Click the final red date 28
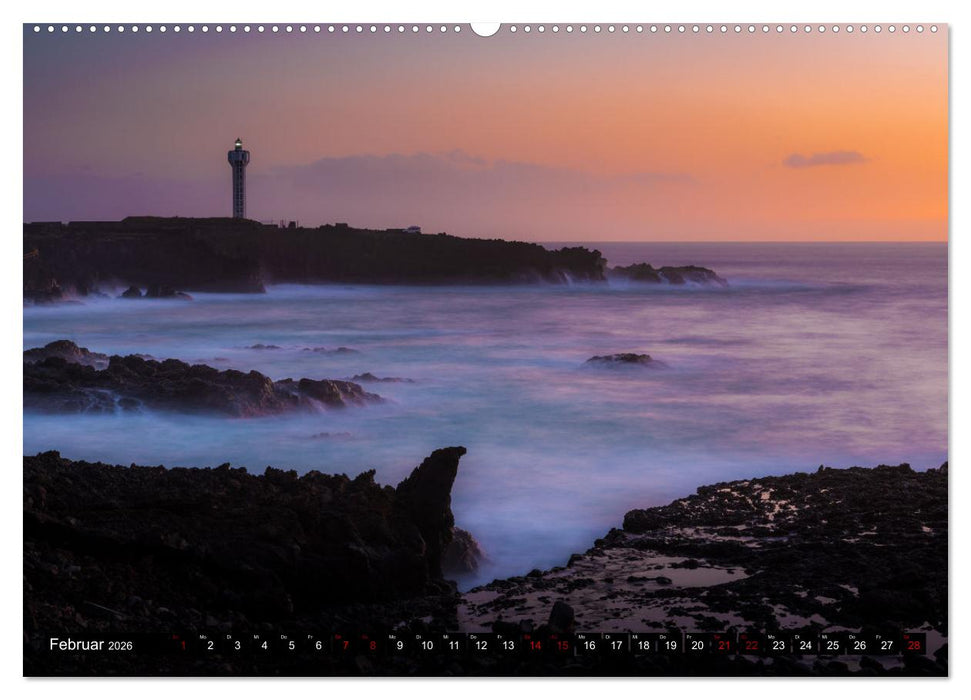 coord(913,644)
